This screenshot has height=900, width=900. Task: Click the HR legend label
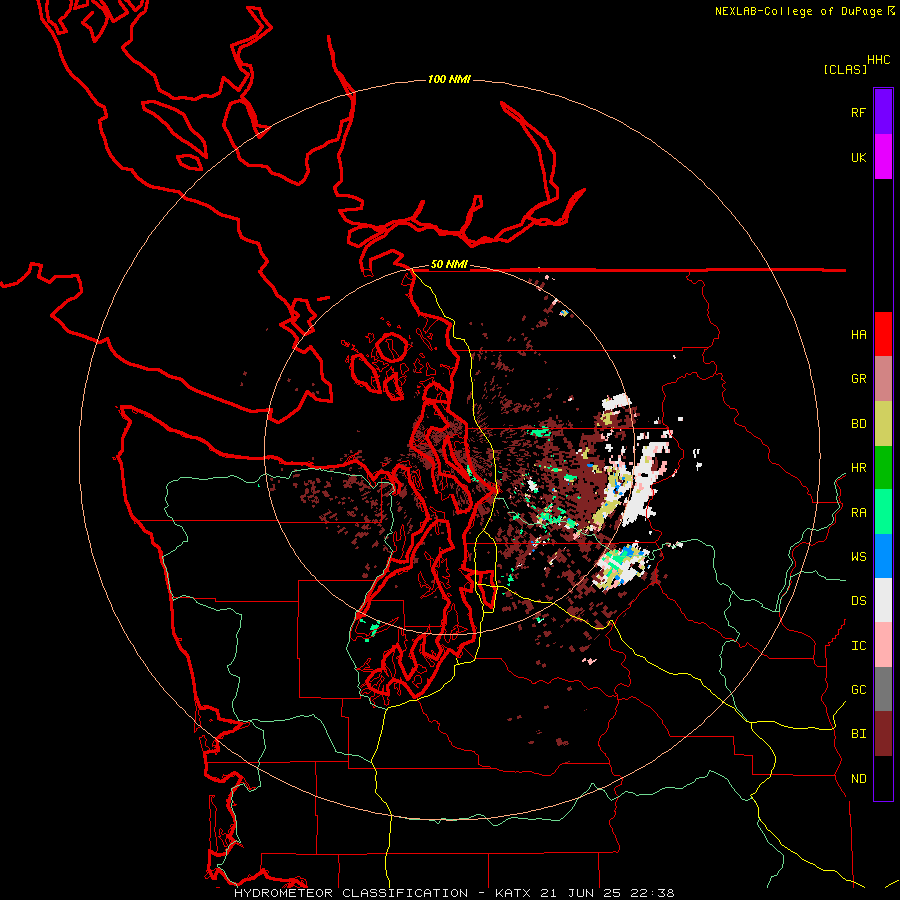(x=858, y=468)
